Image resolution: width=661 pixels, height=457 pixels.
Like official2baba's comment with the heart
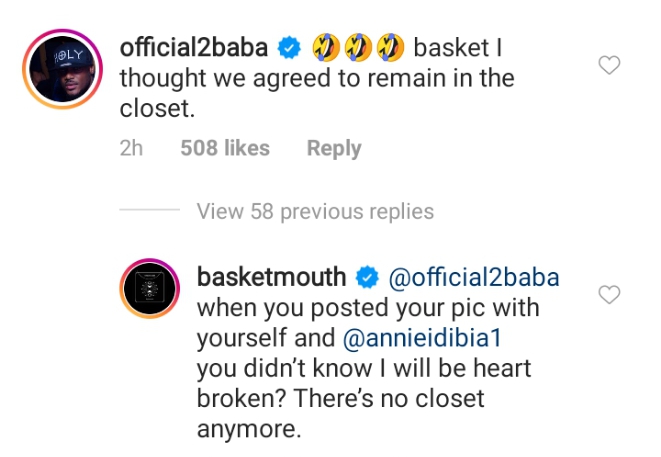[609, 66]
